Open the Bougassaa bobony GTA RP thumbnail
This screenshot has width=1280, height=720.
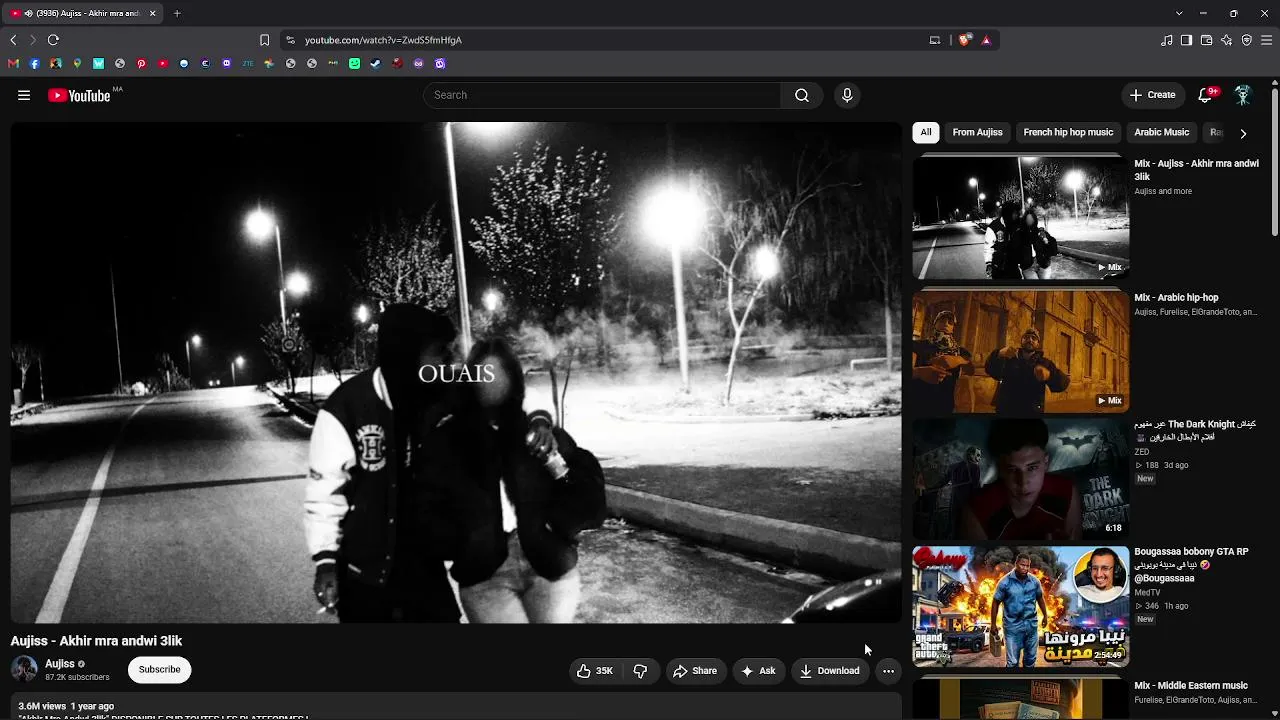(x=1020, y=606)
